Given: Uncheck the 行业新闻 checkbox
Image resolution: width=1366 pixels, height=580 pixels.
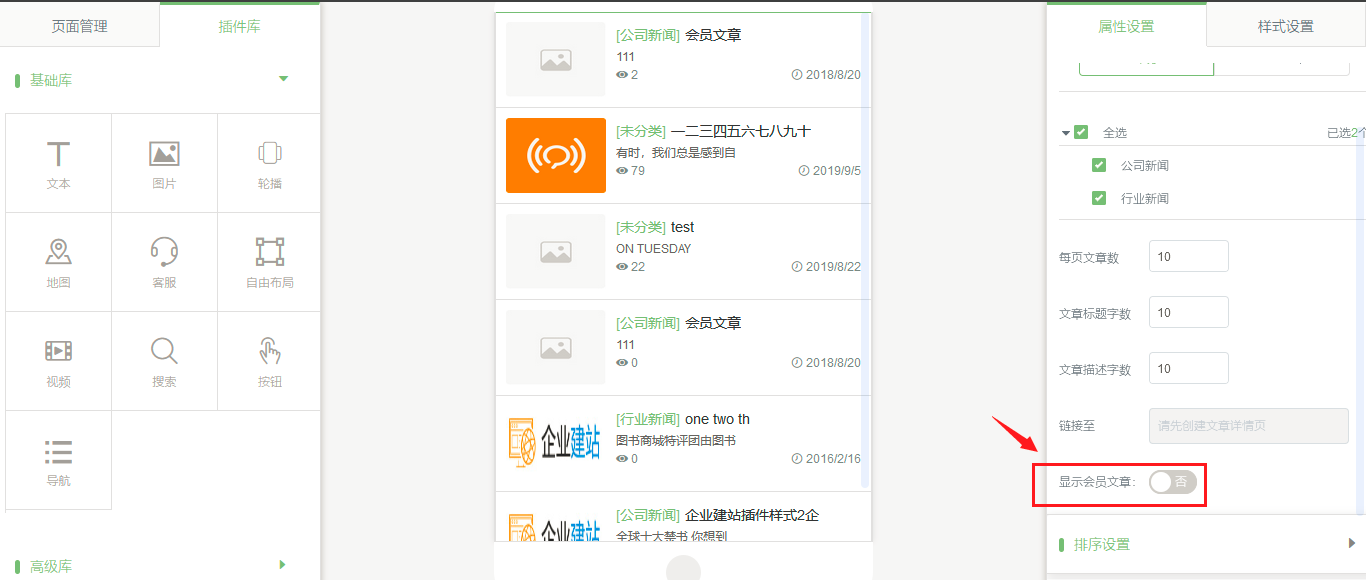Looking at the screenshot, I should [x=1099, y=198].
